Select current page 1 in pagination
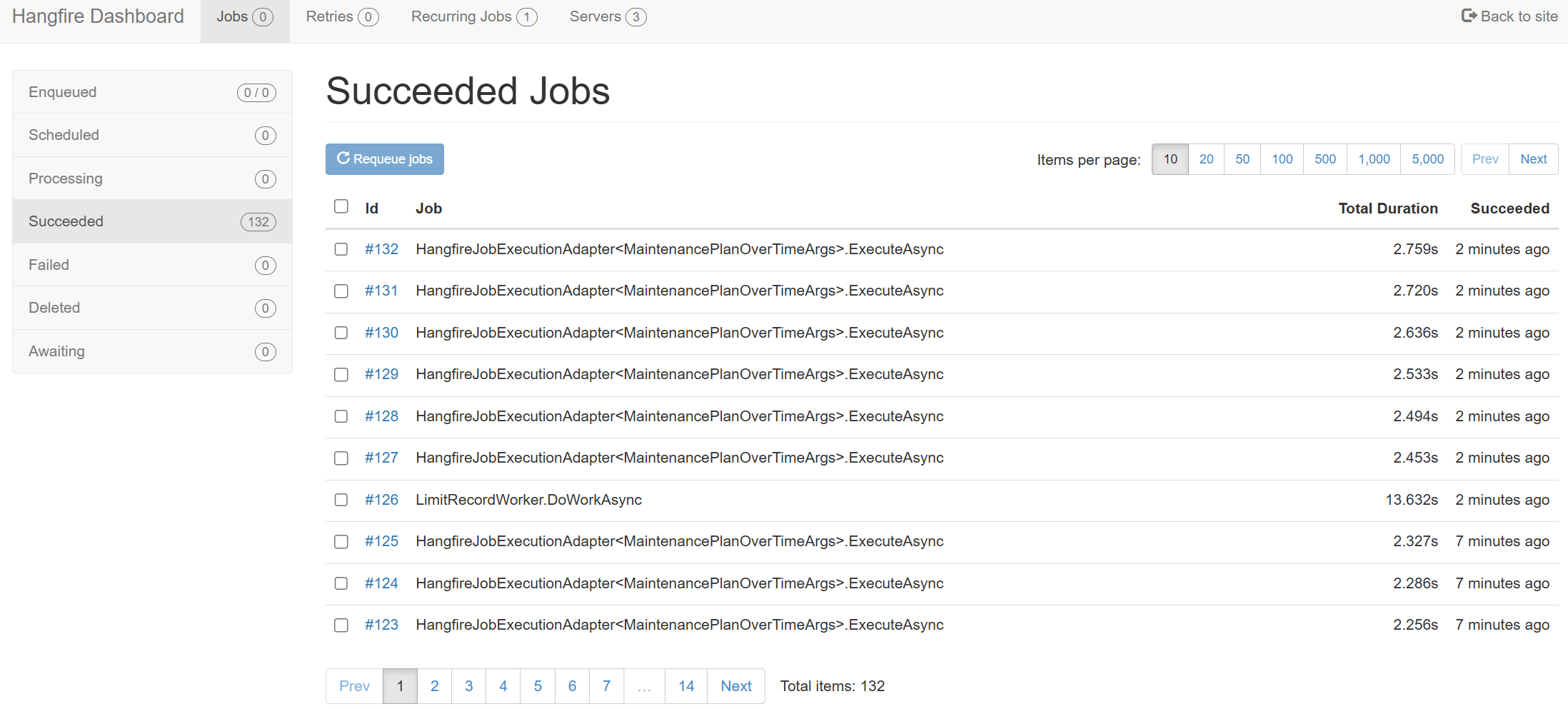The image size is (1568, 709). (x=400, y=686)
